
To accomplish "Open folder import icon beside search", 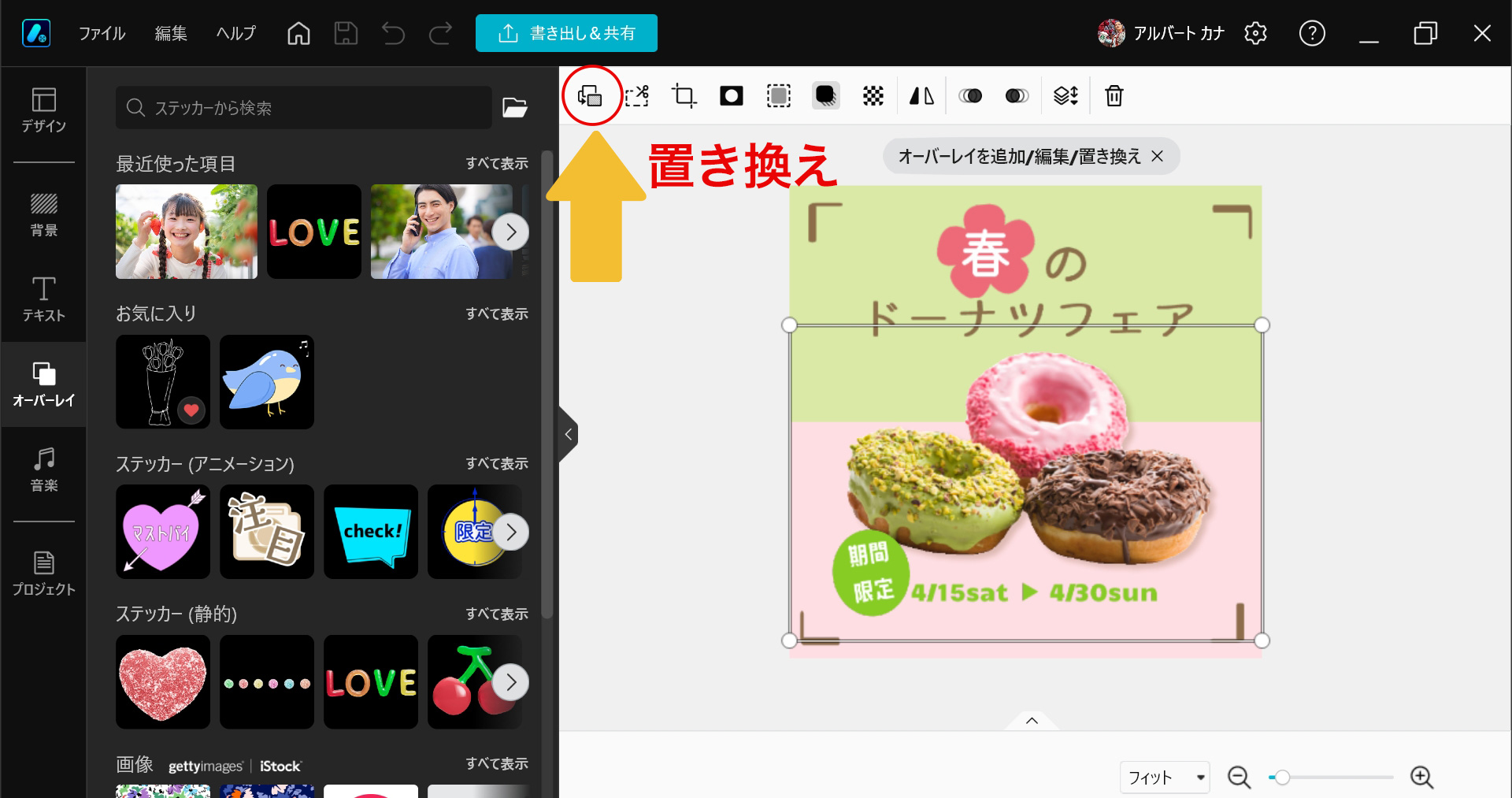I will (515, 108).
